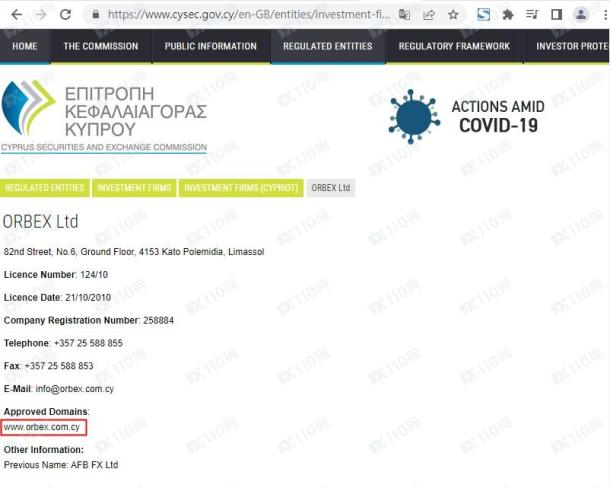The height and width of the screenshot is (488, 610).
Task: Reload the page with the refresh icon
Action: click(x=65, y=15)
